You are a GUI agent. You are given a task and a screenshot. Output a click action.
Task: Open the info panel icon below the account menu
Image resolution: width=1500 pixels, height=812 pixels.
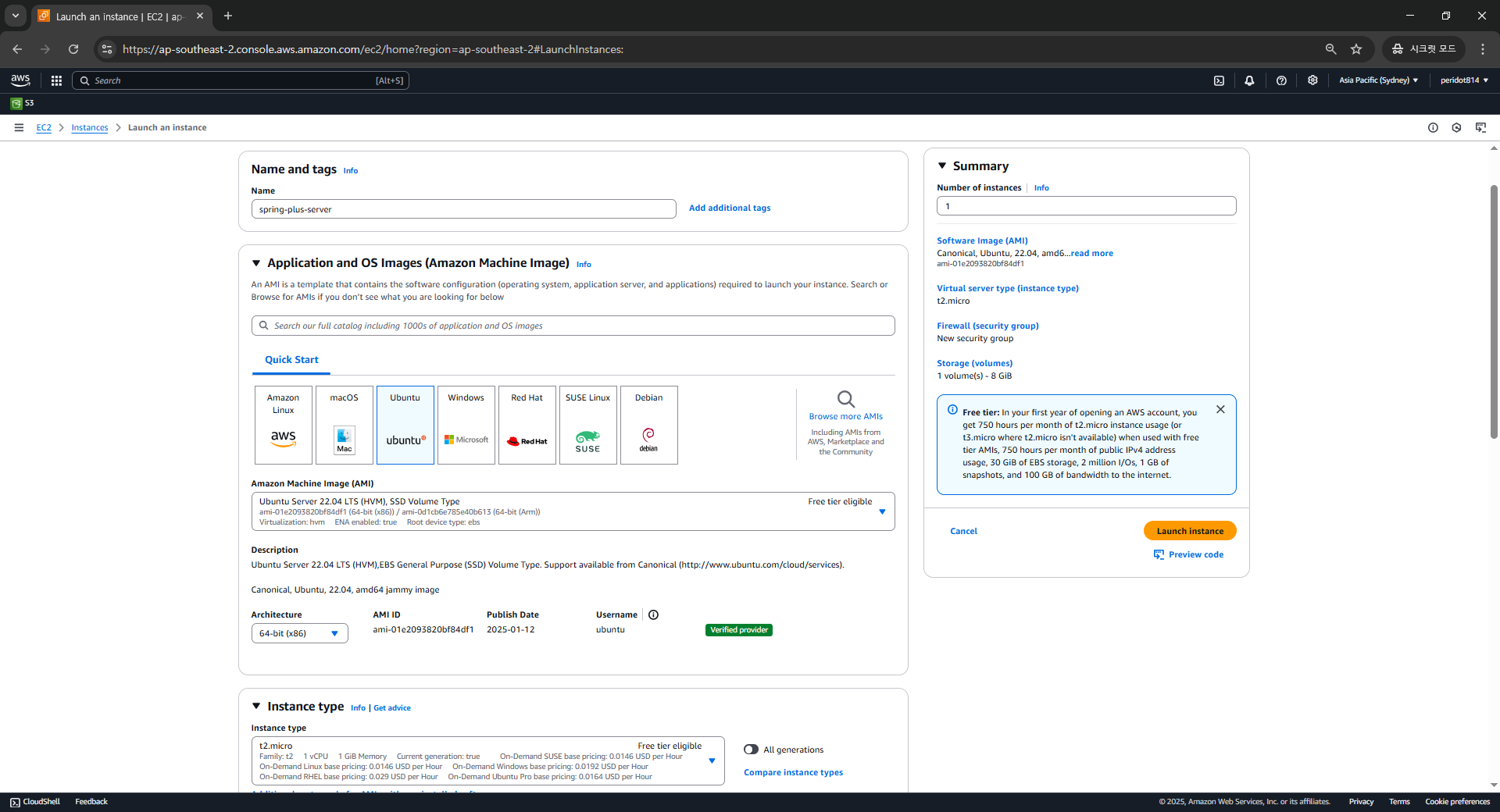1433,127
